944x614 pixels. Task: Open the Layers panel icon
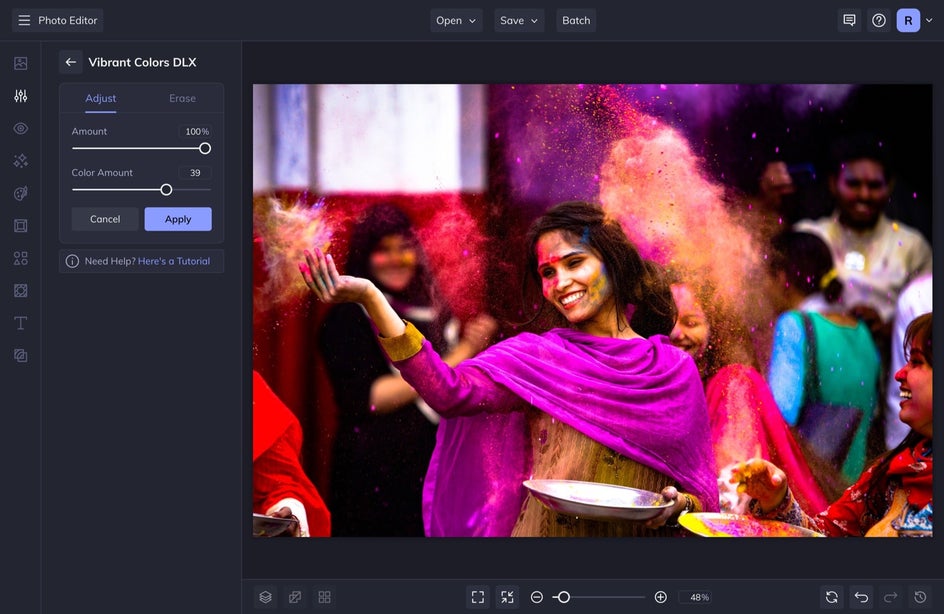coord(266,597)
